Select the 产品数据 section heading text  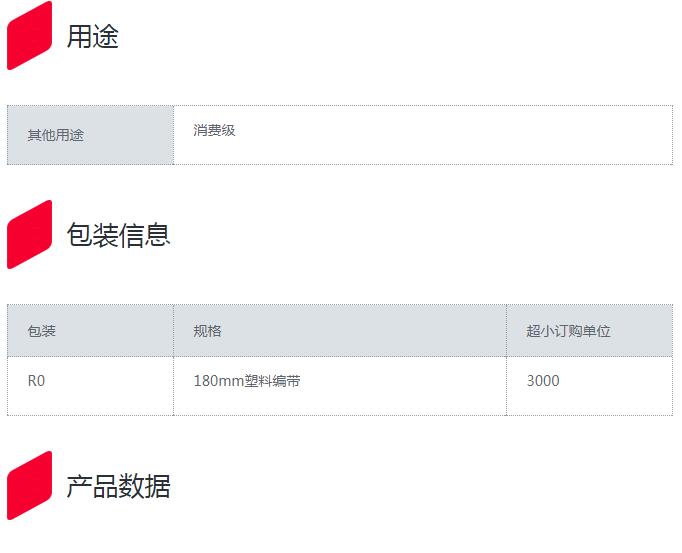pos(118,487)
